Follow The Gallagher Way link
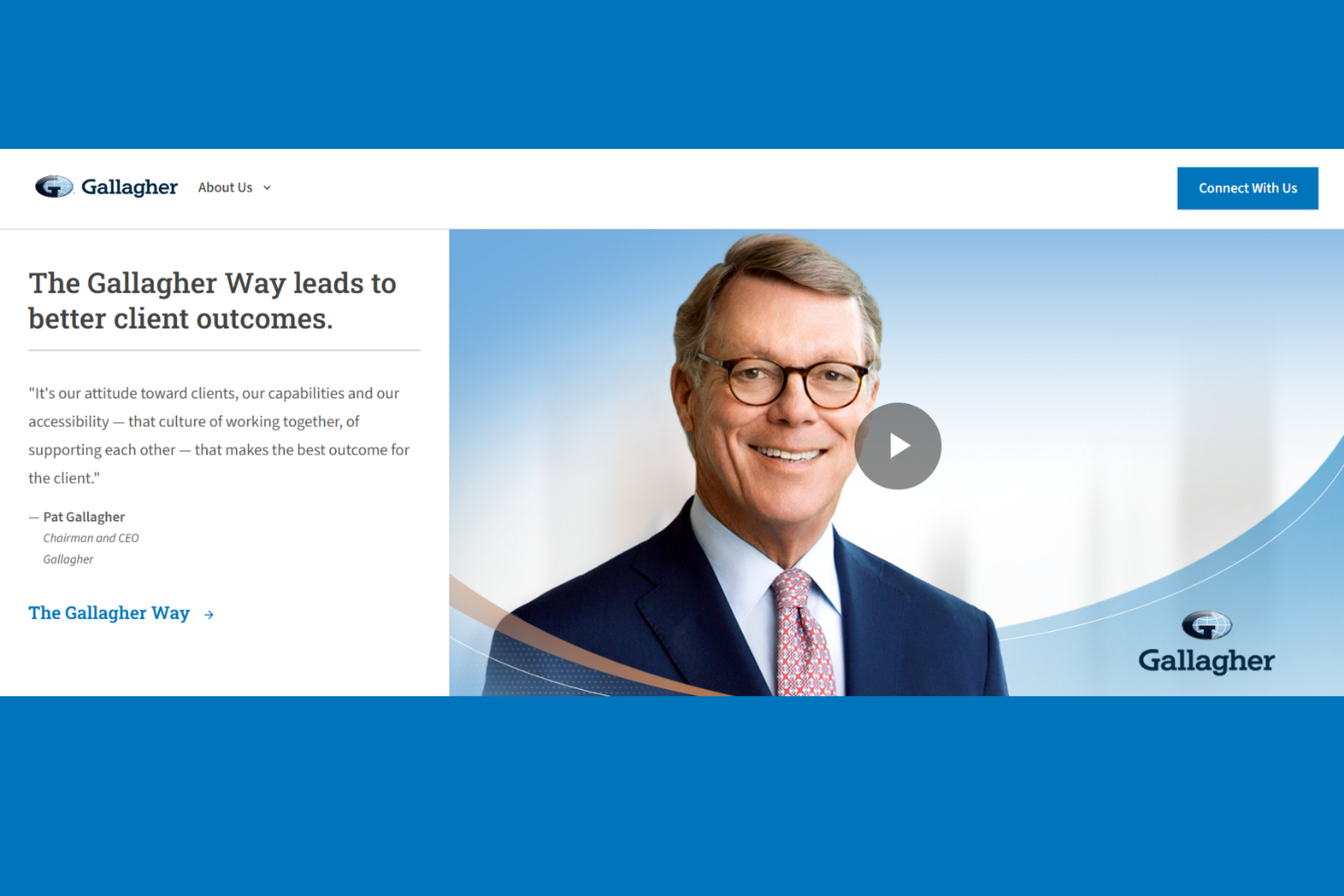1344x896 pixels. (x=109, y=613)
